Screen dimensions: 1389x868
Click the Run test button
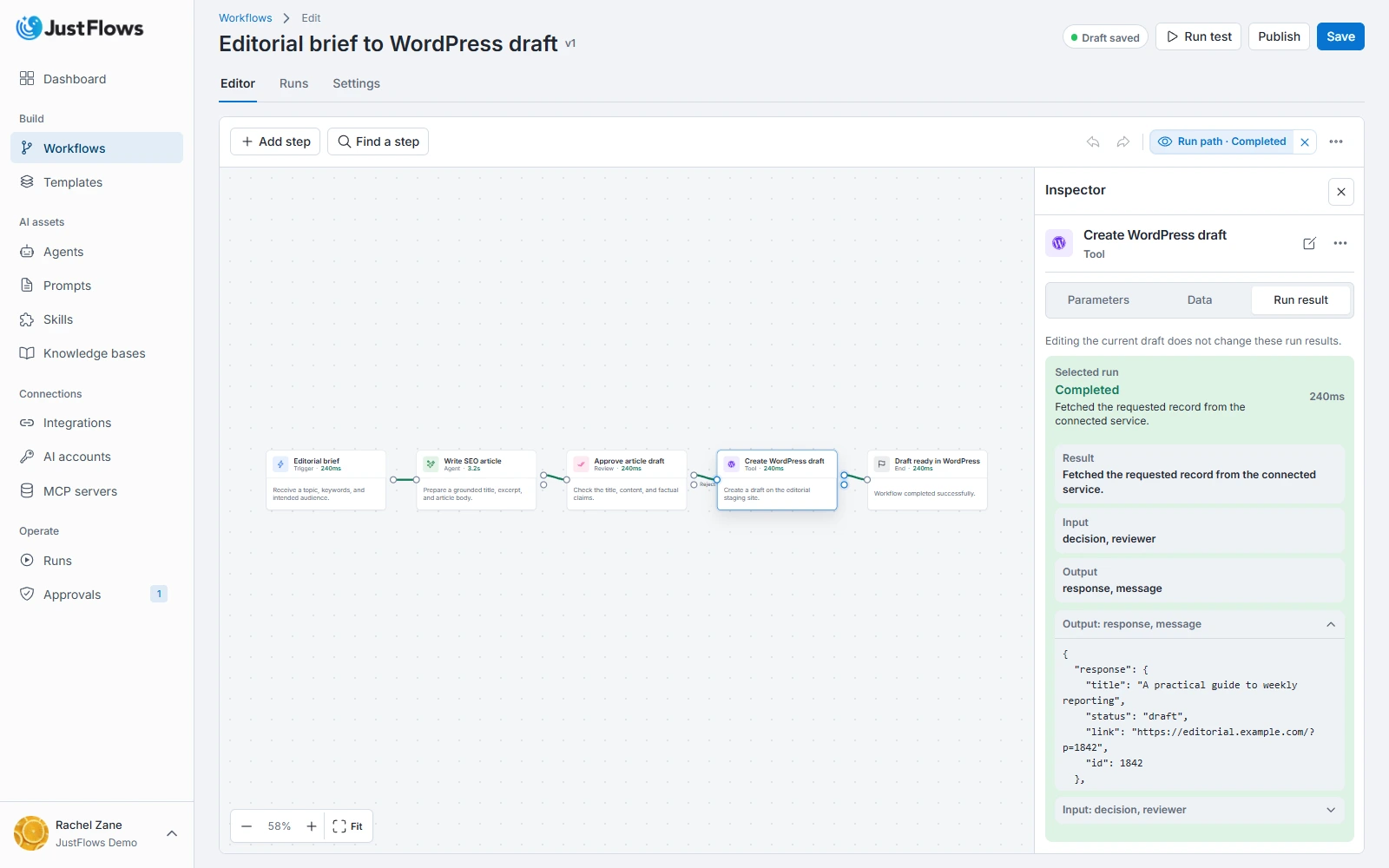click(x=1198, y=36)
